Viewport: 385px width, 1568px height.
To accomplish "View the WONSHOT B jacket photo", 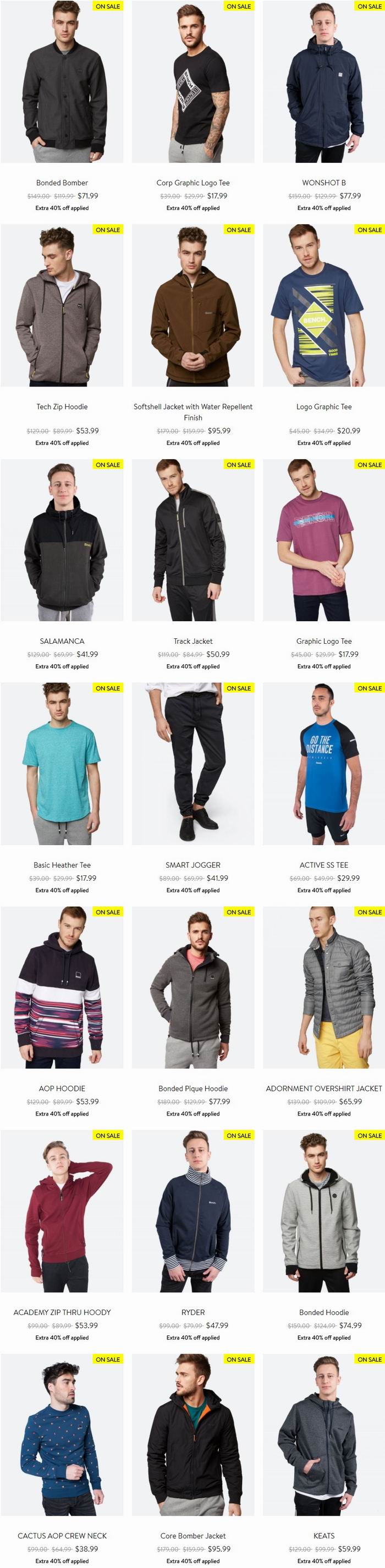I will (324, 81).
